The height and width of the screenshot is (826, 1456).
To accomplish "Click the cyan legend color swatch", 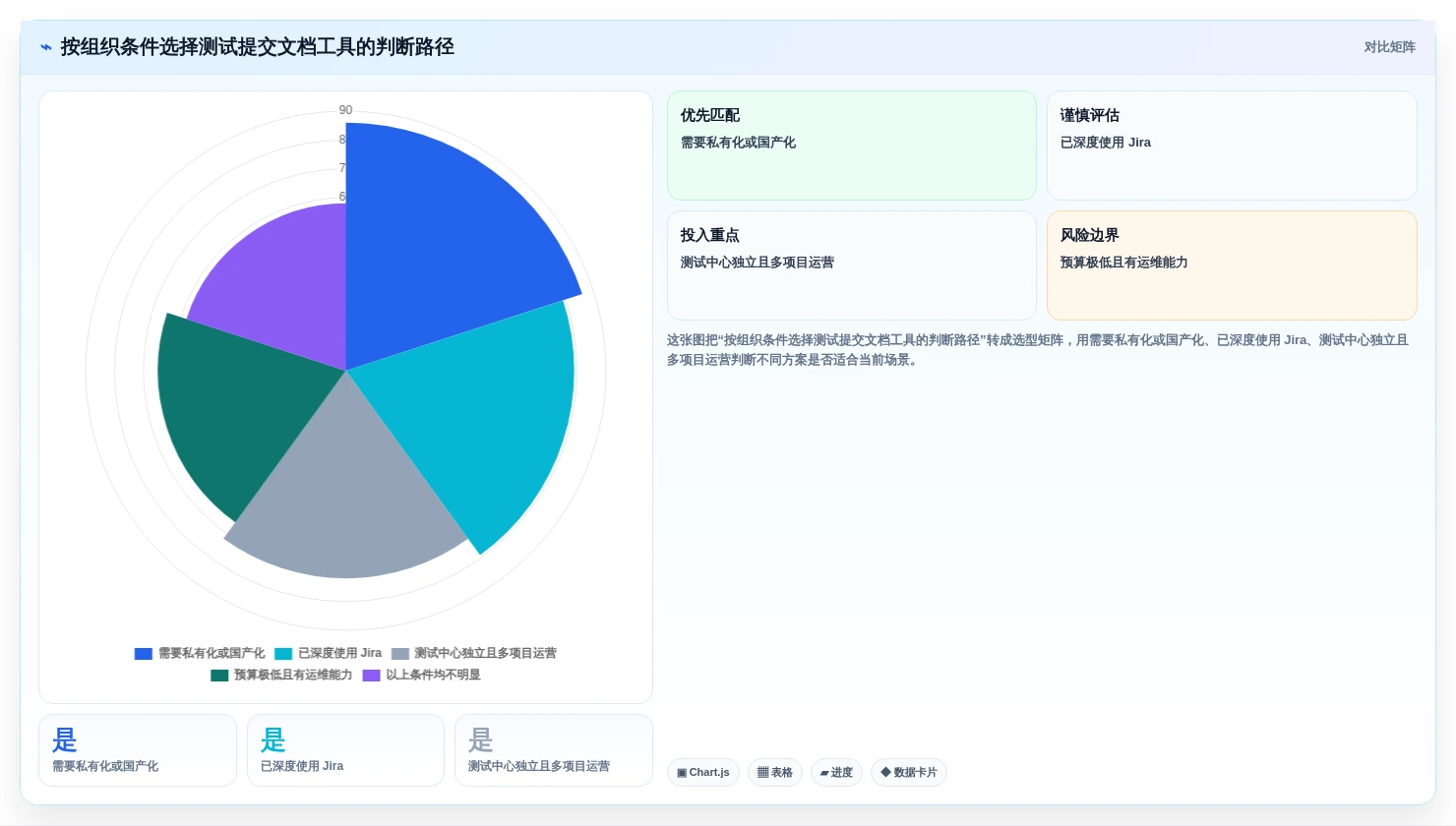I will (x=283, y=654).
